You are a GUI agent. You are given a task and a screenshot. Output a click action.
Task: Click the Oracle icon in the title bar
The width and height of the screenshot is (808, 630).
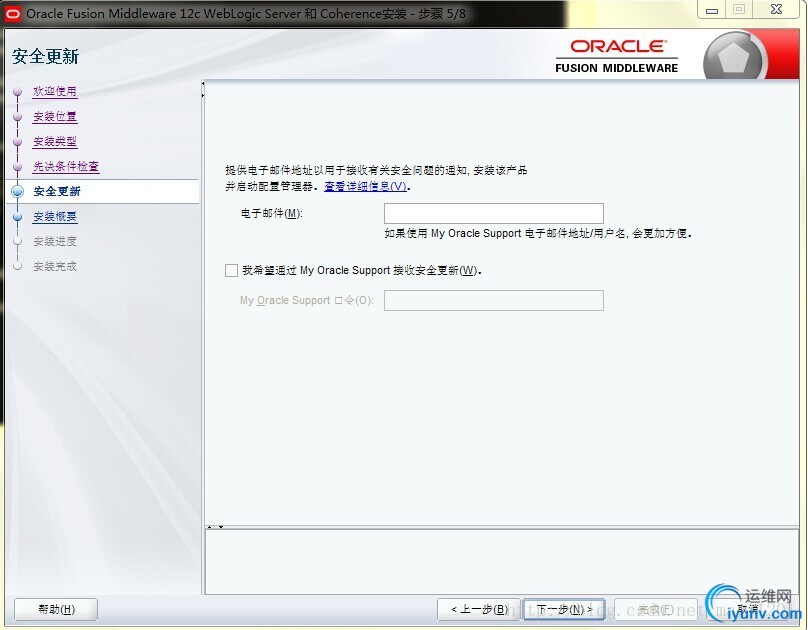point(12,13)
